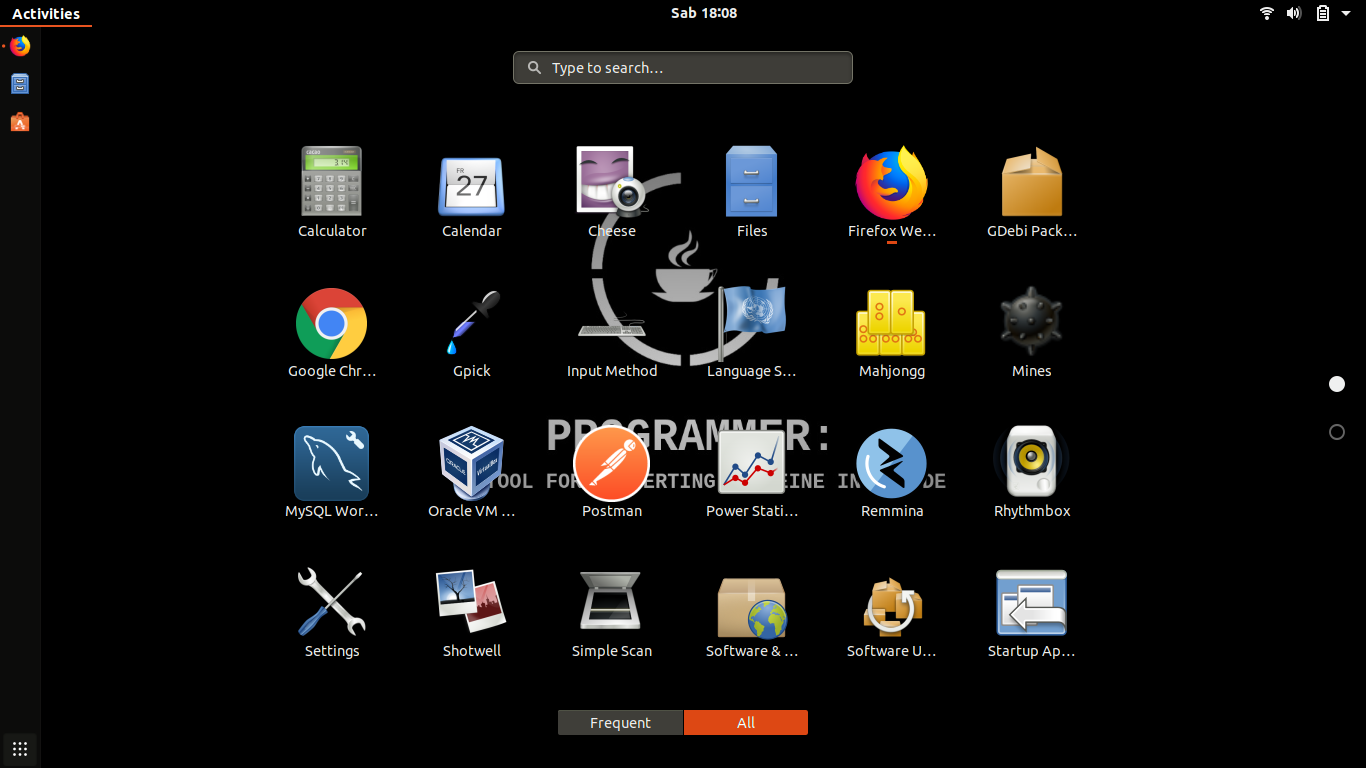The image size is (1366, 768).
Task: Select the All applications tab
Action: pyautogui.click(x=746, y=723)
